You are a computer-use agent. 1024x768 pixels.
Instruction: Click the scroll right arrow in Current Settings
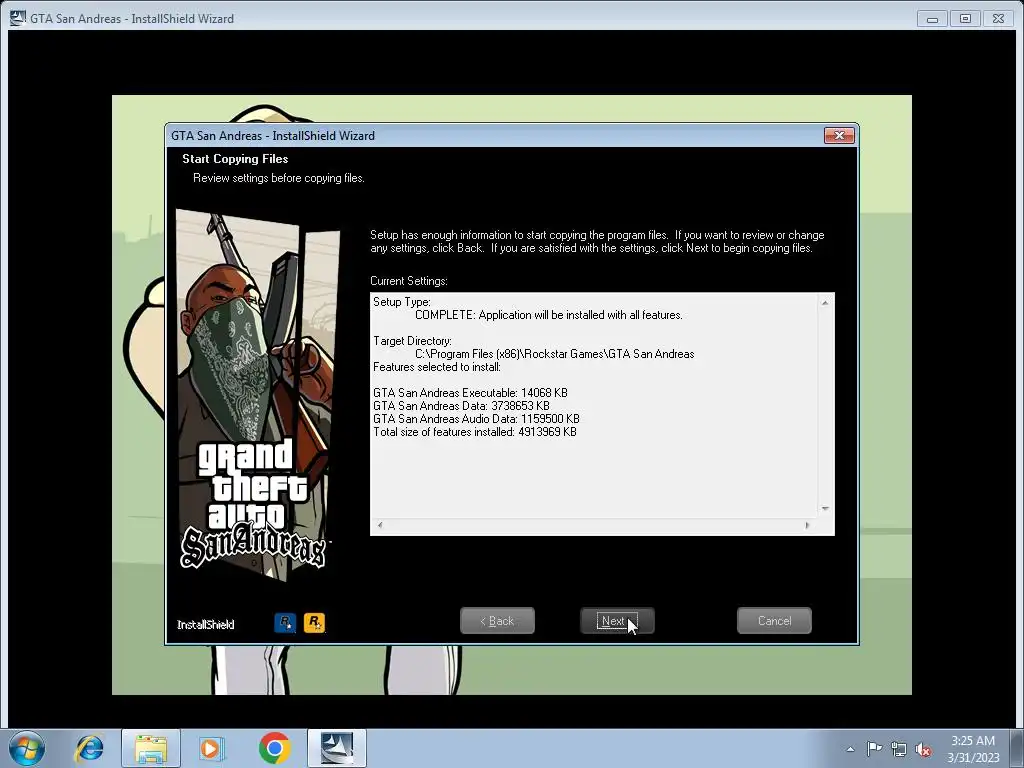tap(807, 525)
